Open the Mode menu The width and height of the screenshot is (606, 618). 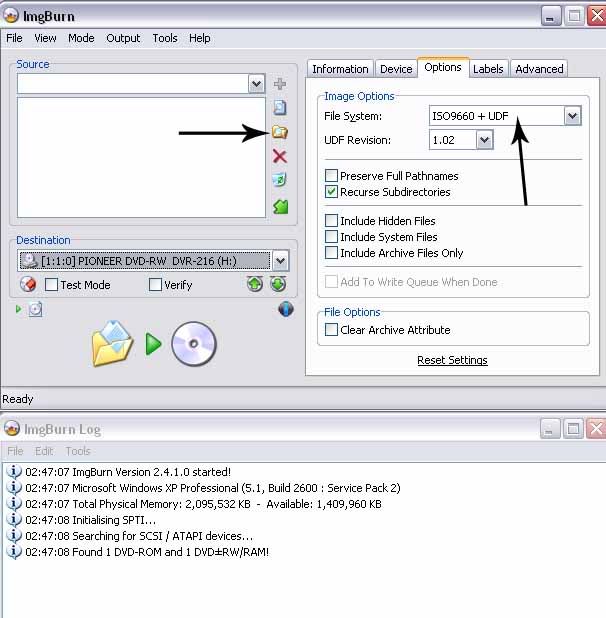click(x=81, y=38)
